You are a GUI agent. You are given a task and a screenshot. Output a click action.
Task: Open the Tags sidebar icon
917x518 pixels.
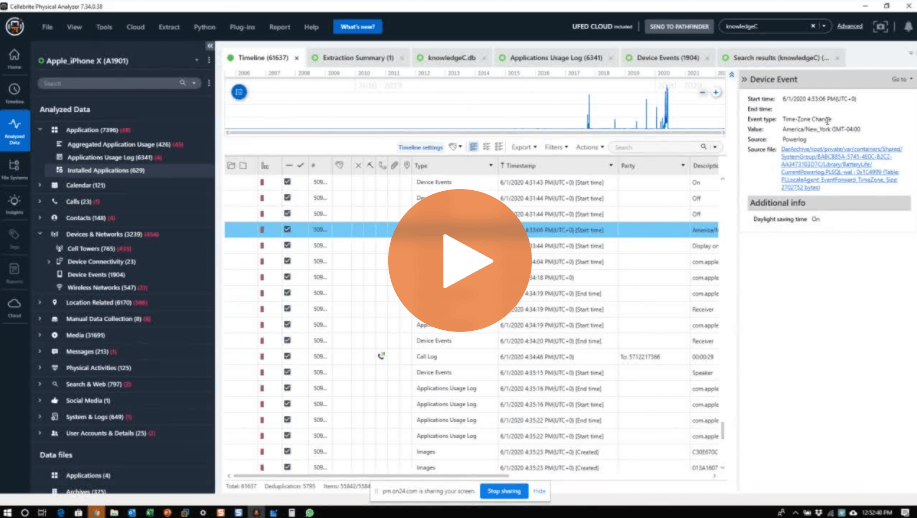14,237
